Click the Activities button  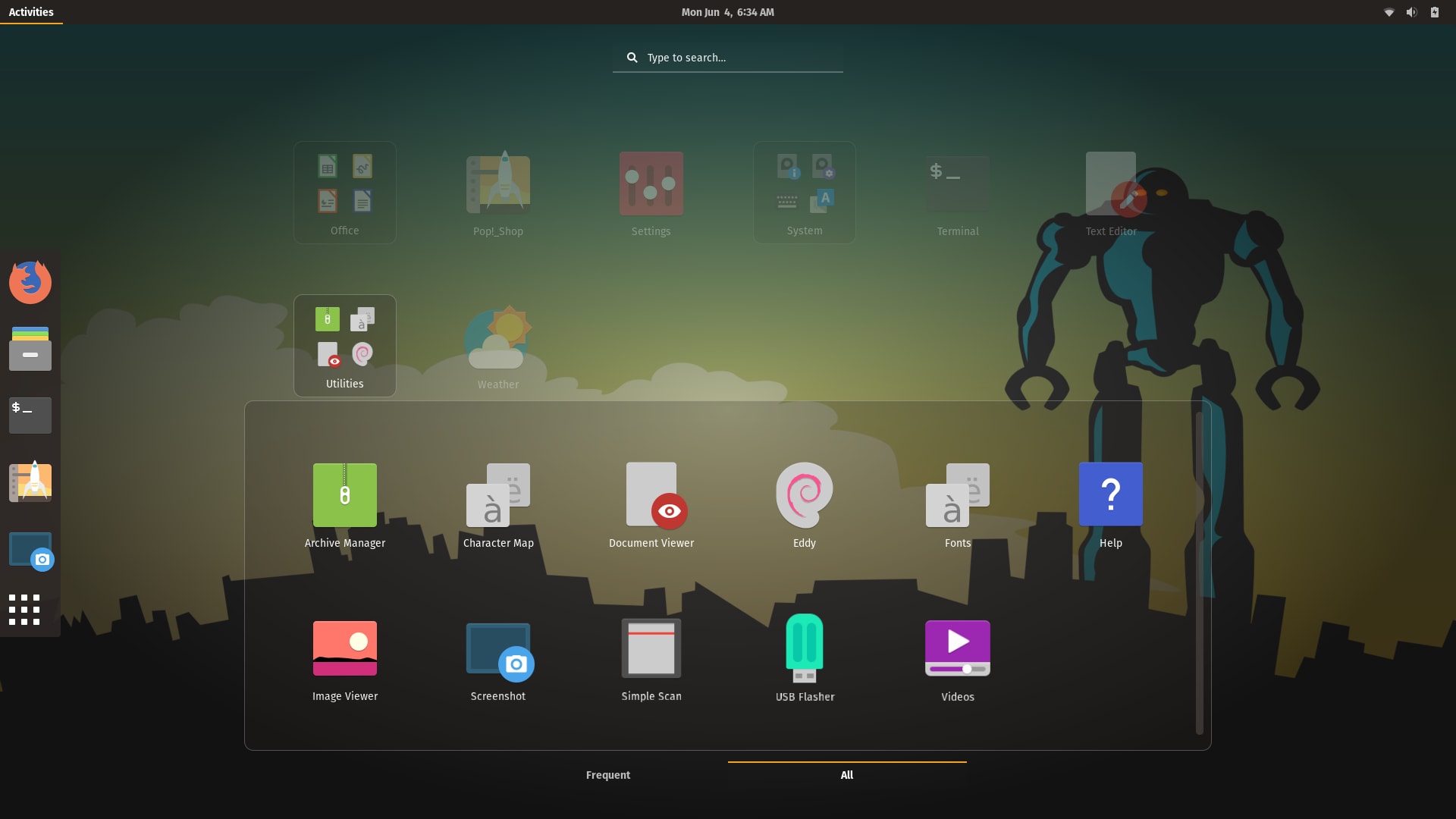pos(31,12)
